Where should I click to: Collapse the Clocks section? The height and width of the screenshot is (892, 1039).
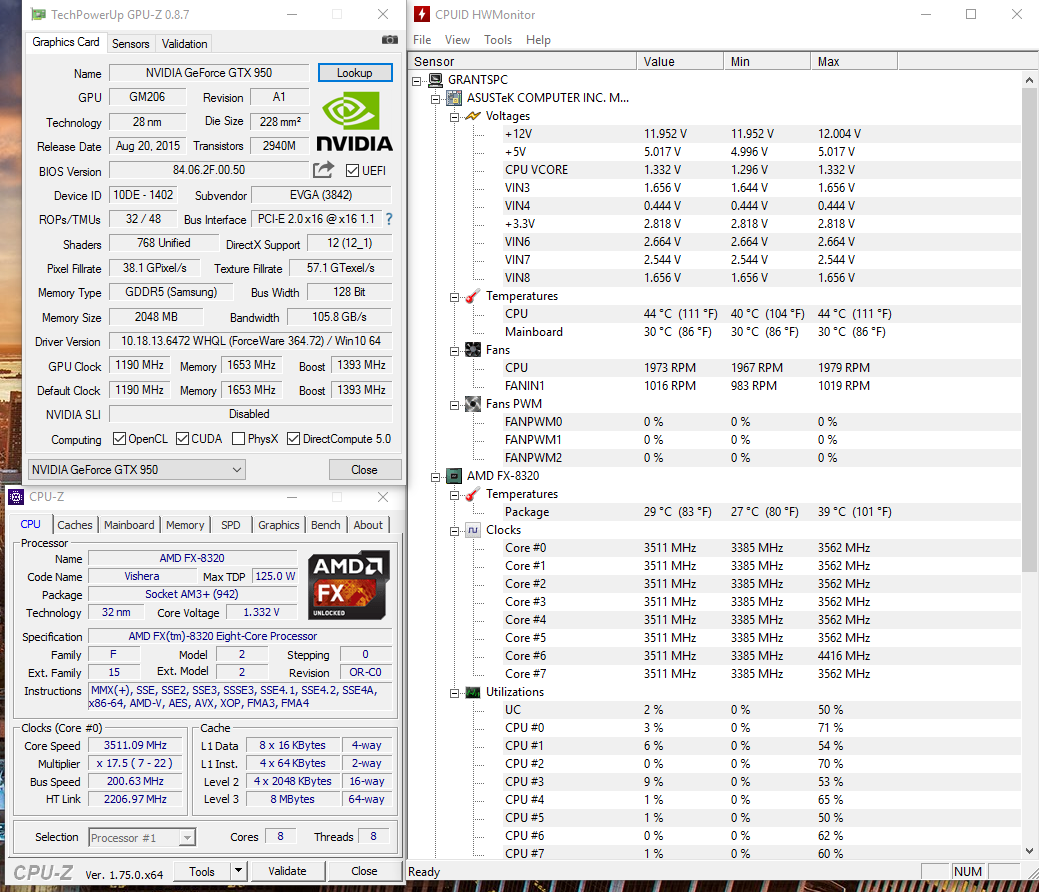click(455, 531)
